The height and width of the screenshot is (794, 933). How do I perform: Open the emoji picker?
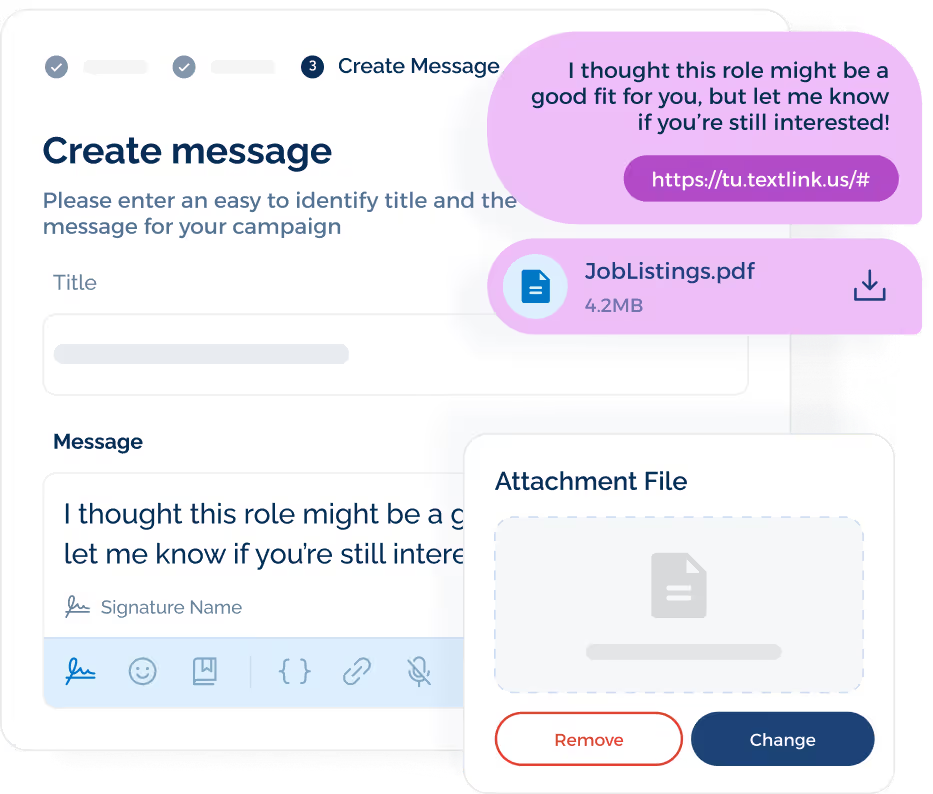tap(142, 671)
